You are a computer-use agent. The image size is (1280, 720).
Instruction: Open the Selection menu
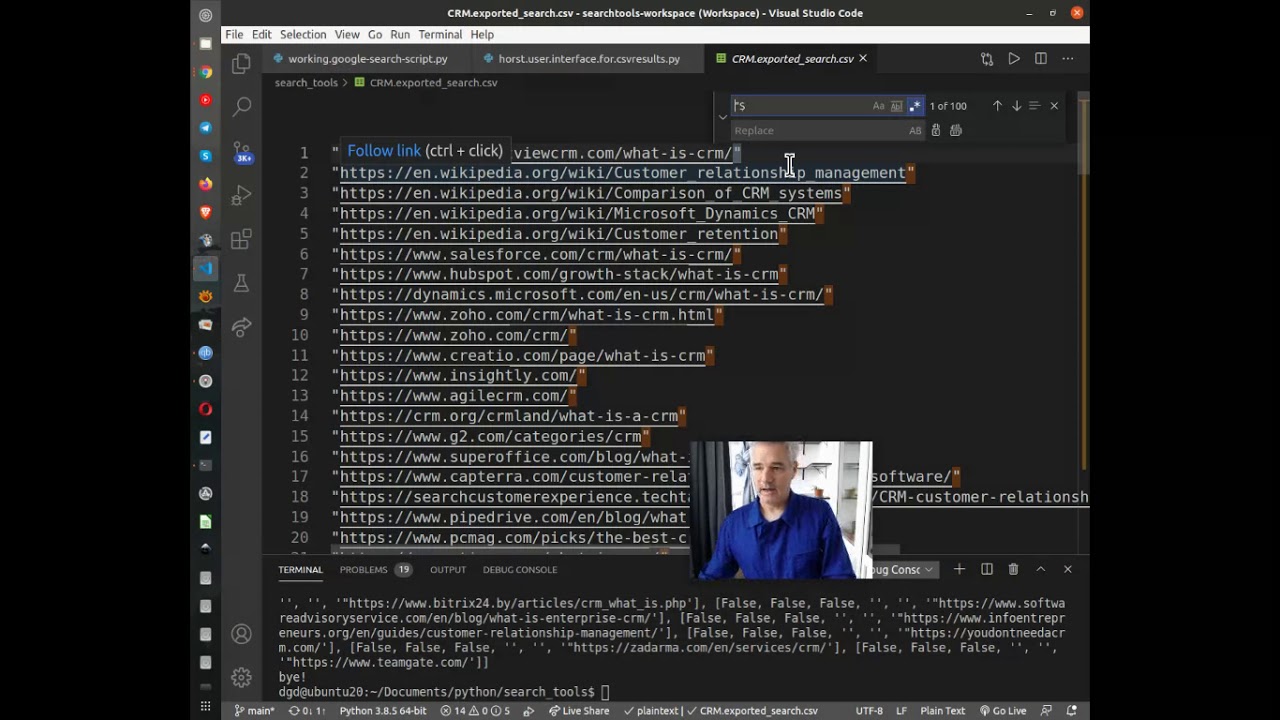pos(303,34)
